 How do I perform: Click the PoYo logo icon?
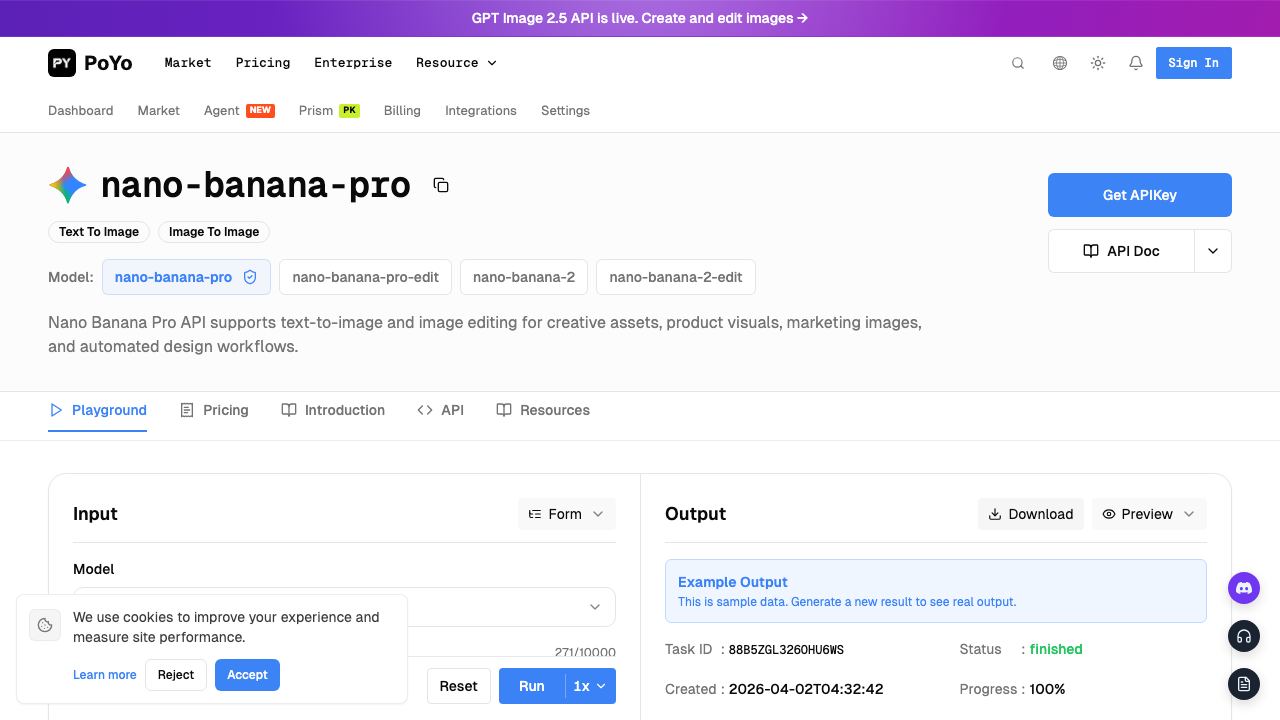[62, 63]
